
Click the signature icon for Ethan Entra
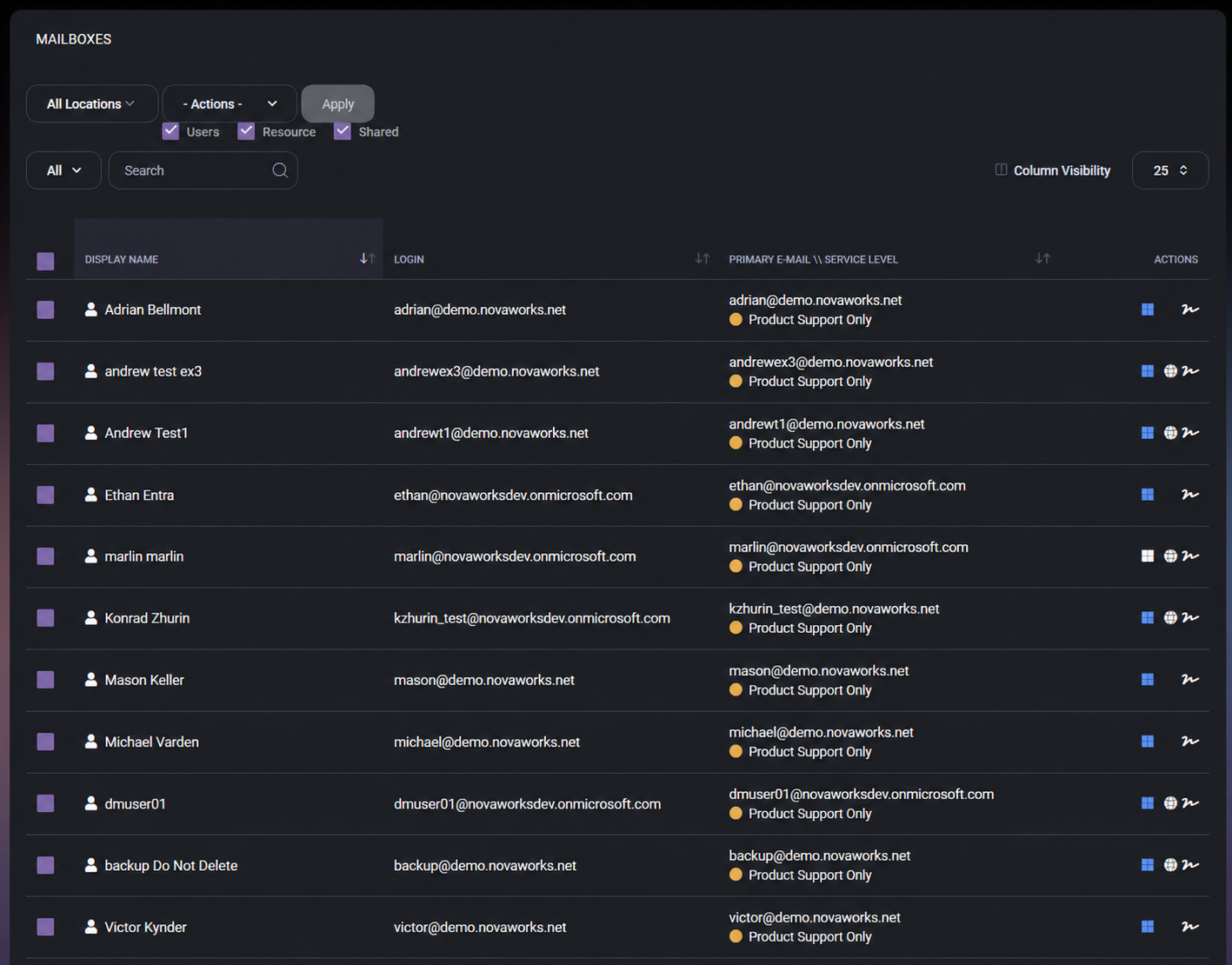[1190, 495]
